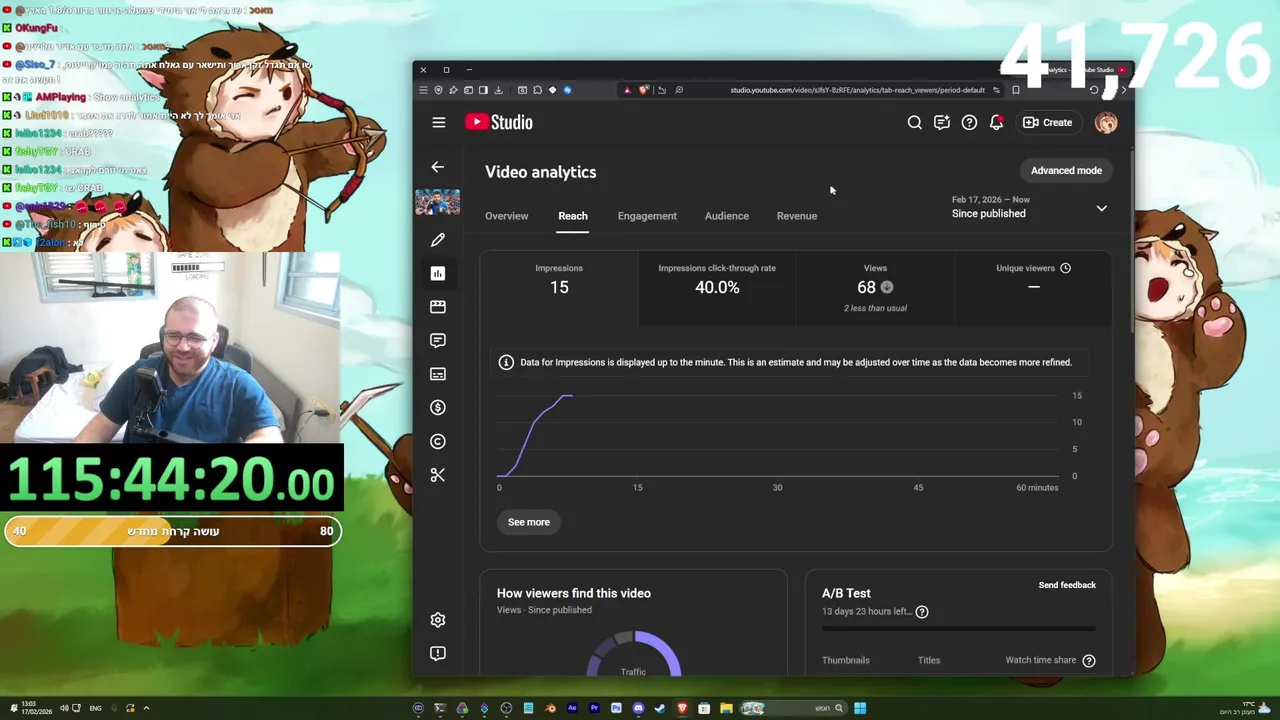
Task: Open the YouTube Studio hamburger menu
Action: [x=438, y=122]
